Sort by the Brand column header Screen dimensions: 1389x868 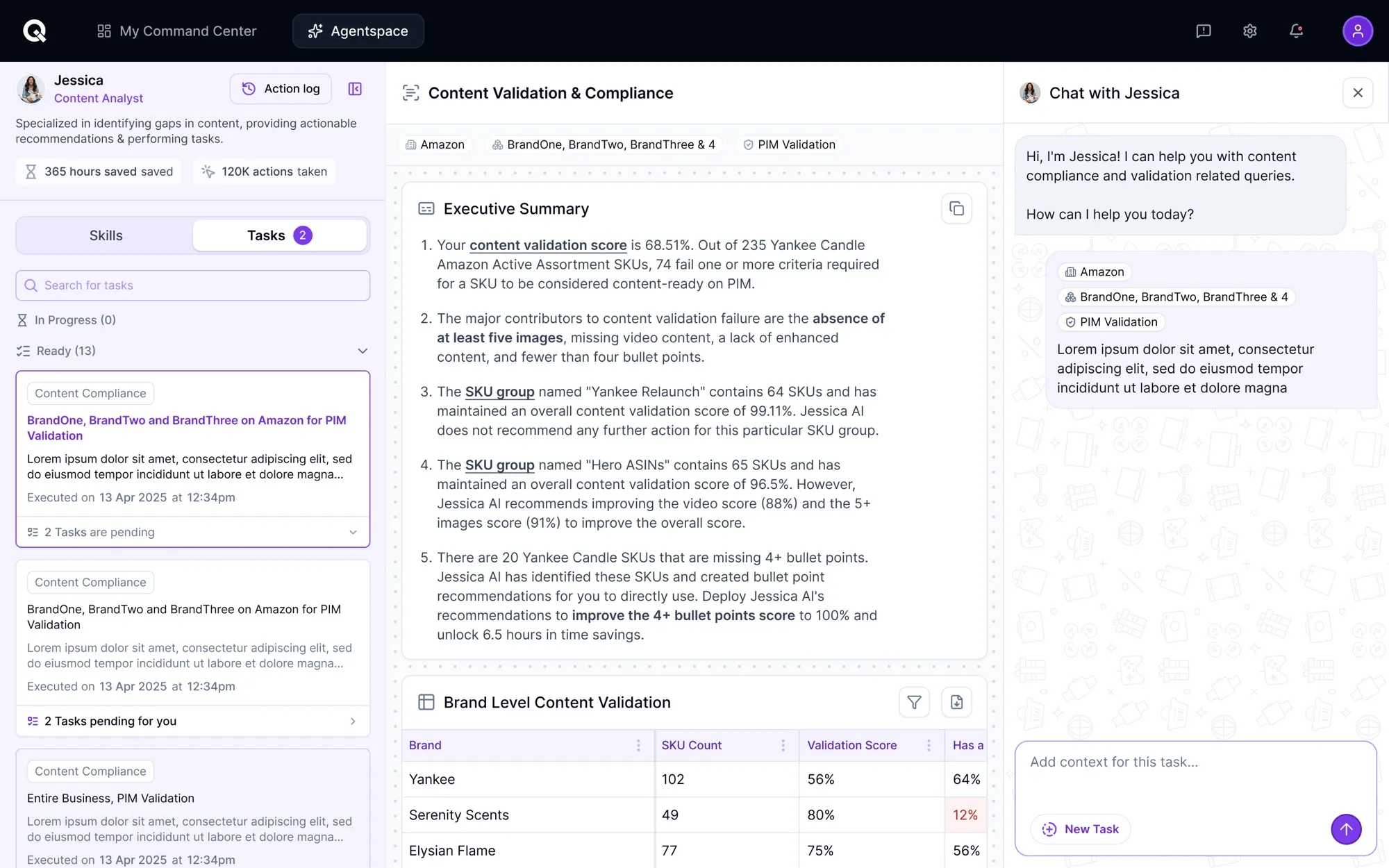tap(425, 745)
